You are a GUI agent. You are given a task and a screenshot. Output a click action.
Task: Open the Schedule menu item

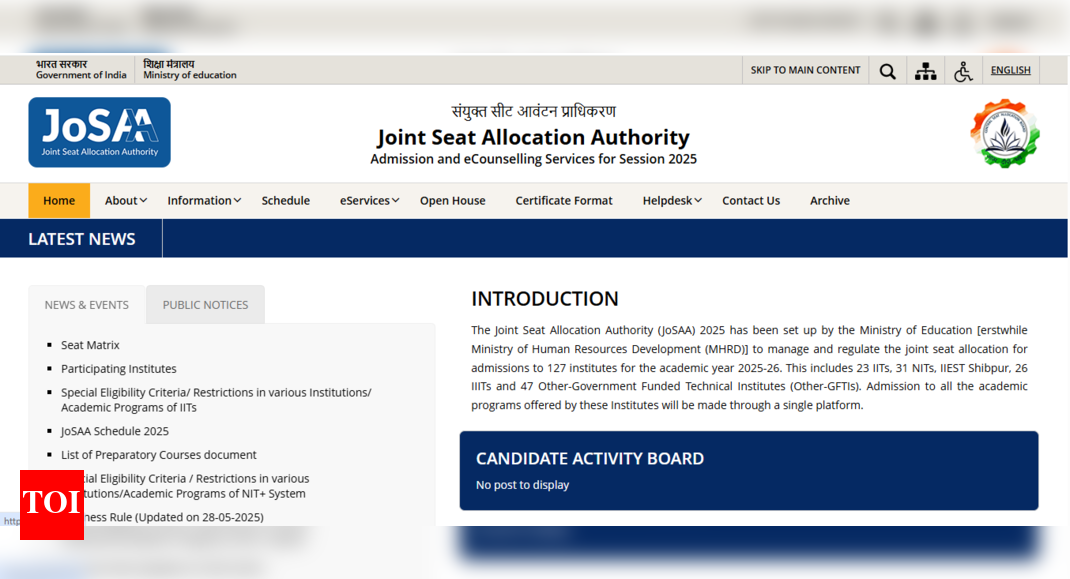286,201
